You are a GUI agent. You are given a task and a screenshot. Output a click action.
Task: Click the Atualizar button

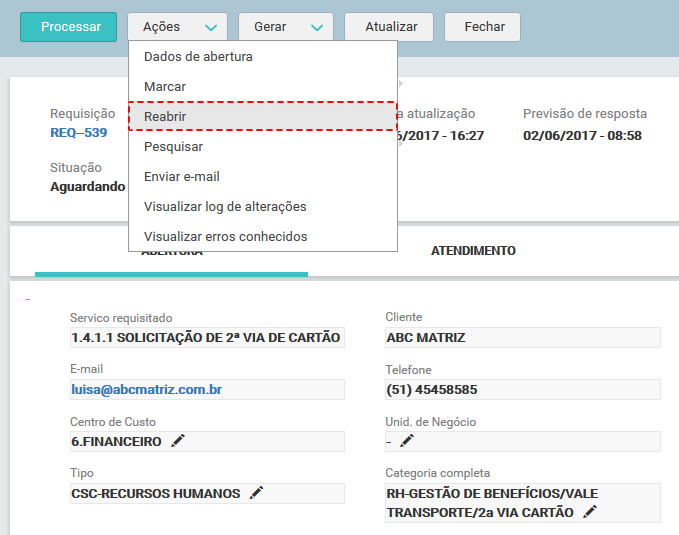389,27
